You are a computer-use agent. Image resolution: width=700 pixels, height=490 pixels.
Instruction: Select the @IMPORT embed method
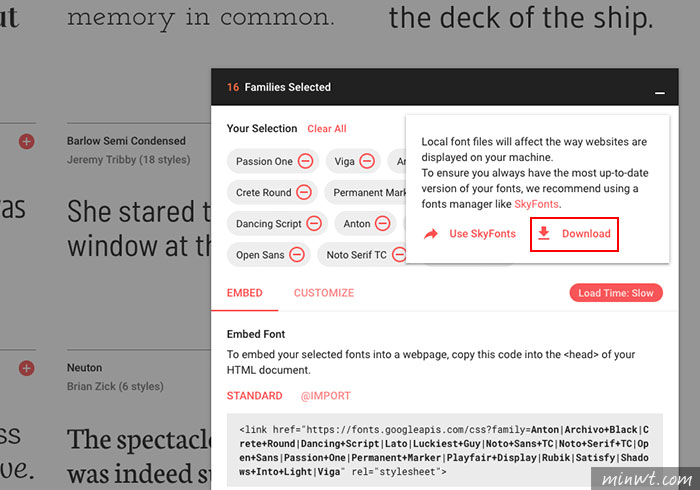[325, 396]
